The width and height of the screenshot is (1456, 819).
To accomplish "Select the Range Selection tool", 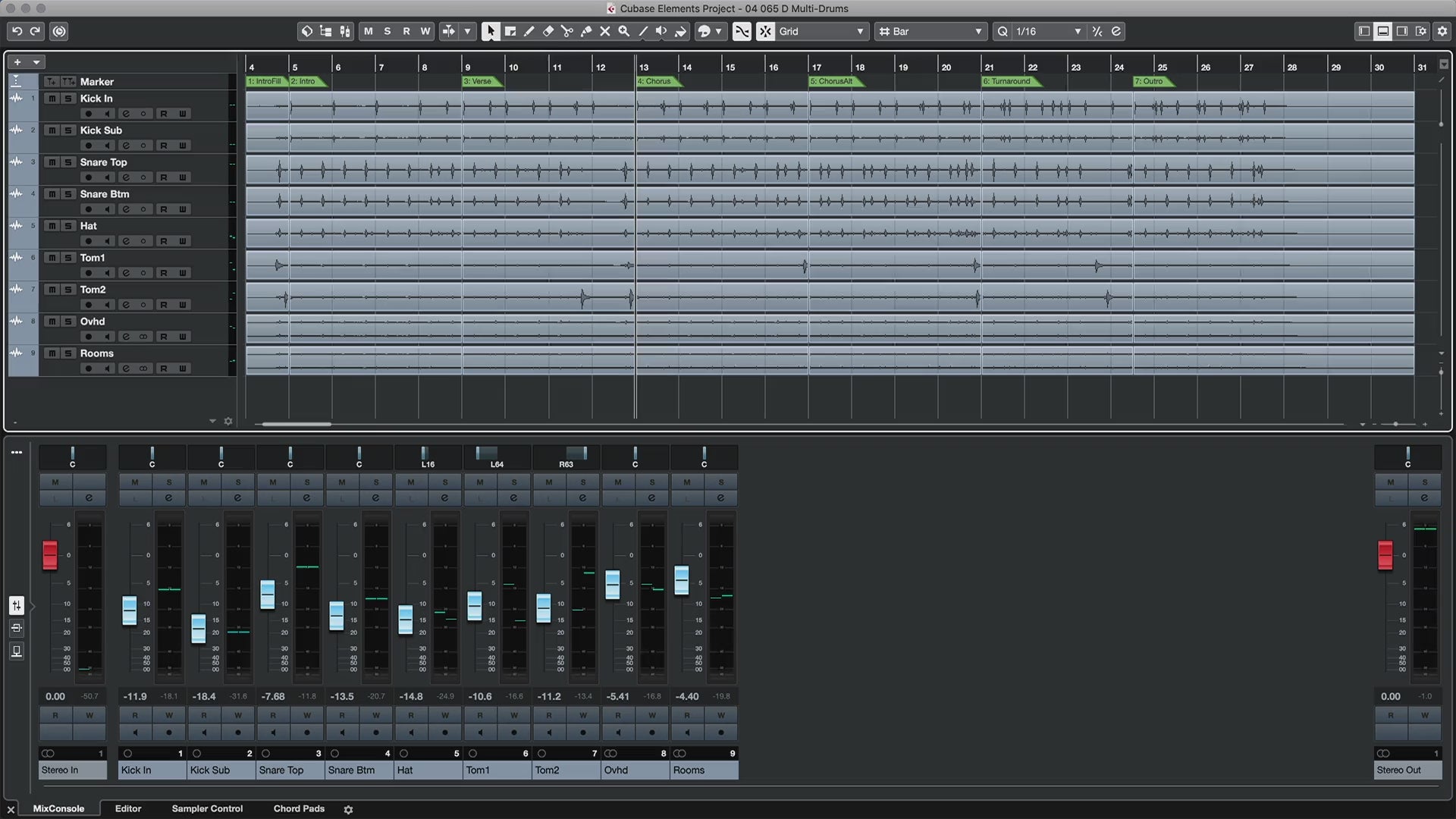I will [510, 31].
